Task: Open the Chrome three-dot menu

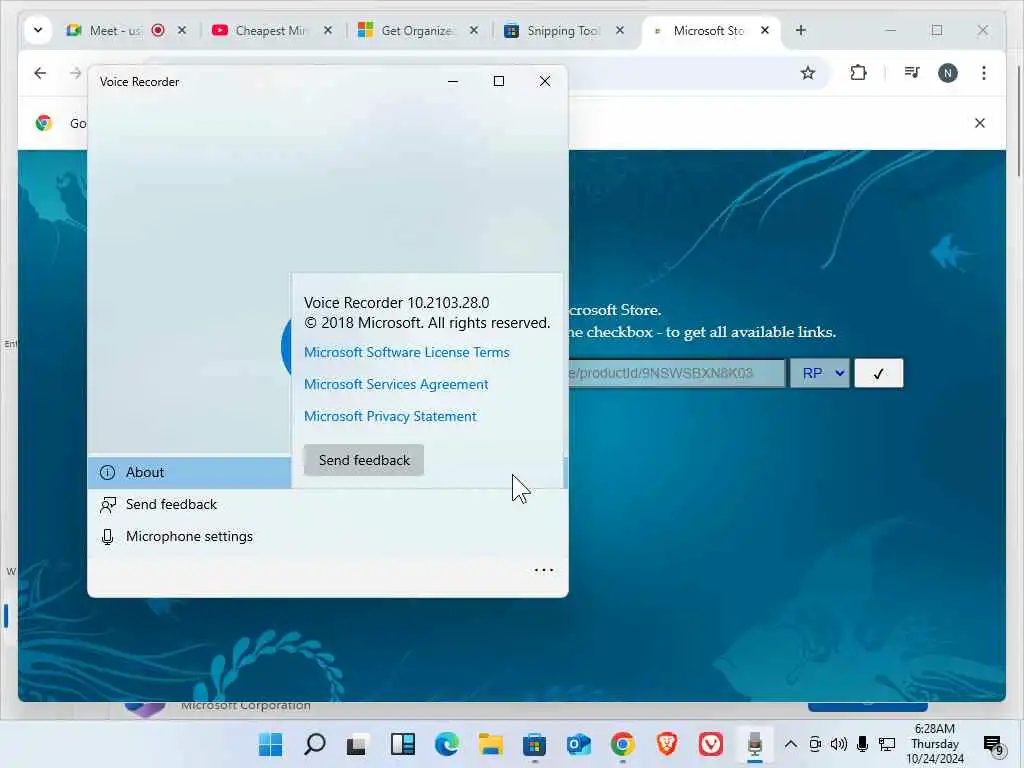Action: [984, 73]
